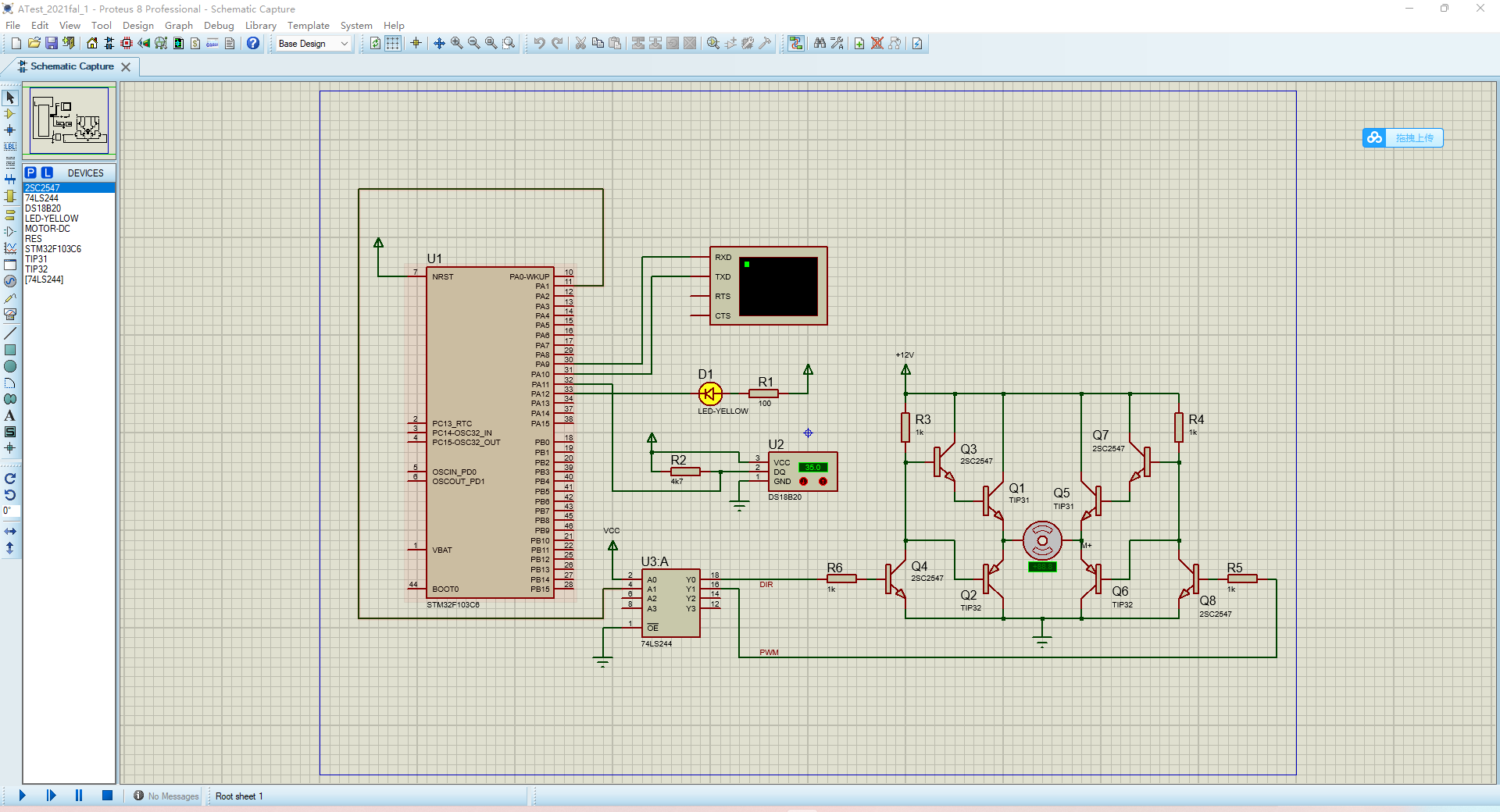Viewport: 1500px width, 812px height.
Task: Open the Base Design variant dropdown
Action: click(313, 44)
